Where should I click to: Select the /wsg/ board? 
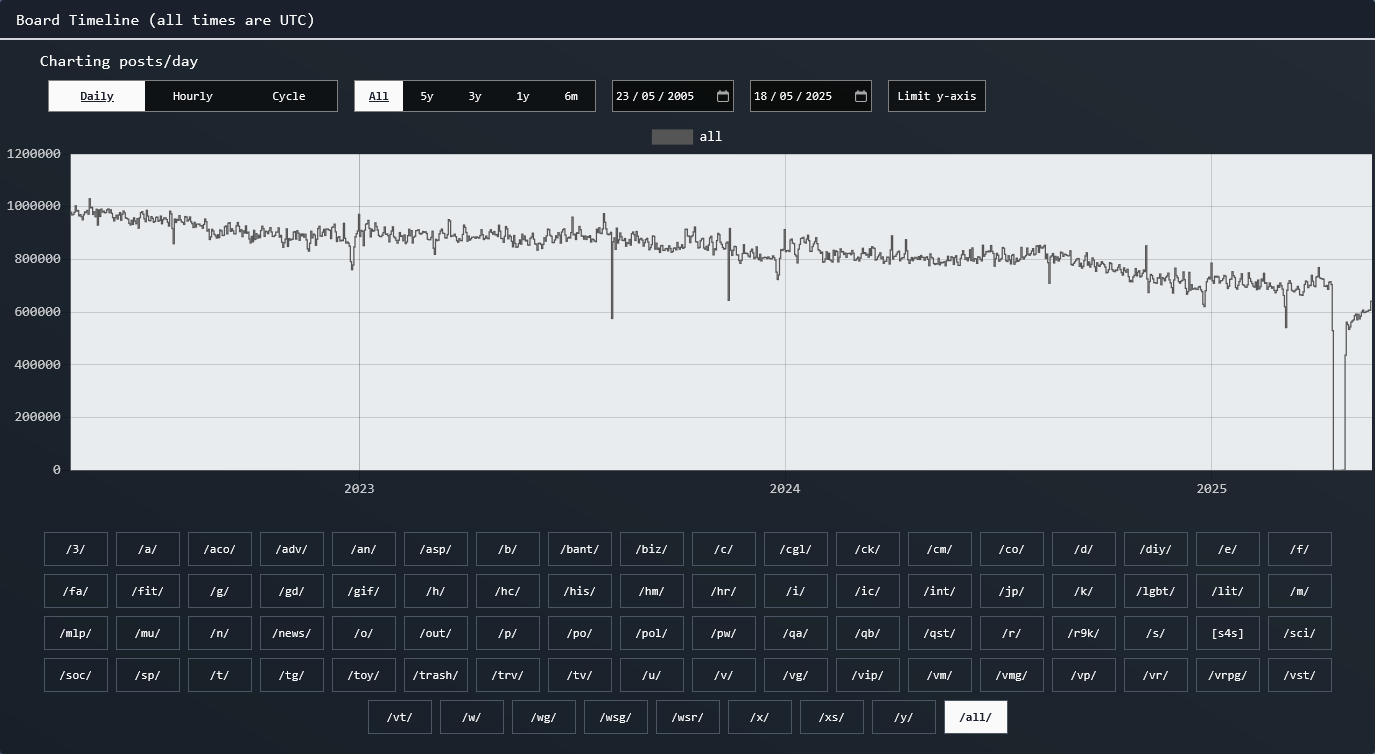(616, 717)
